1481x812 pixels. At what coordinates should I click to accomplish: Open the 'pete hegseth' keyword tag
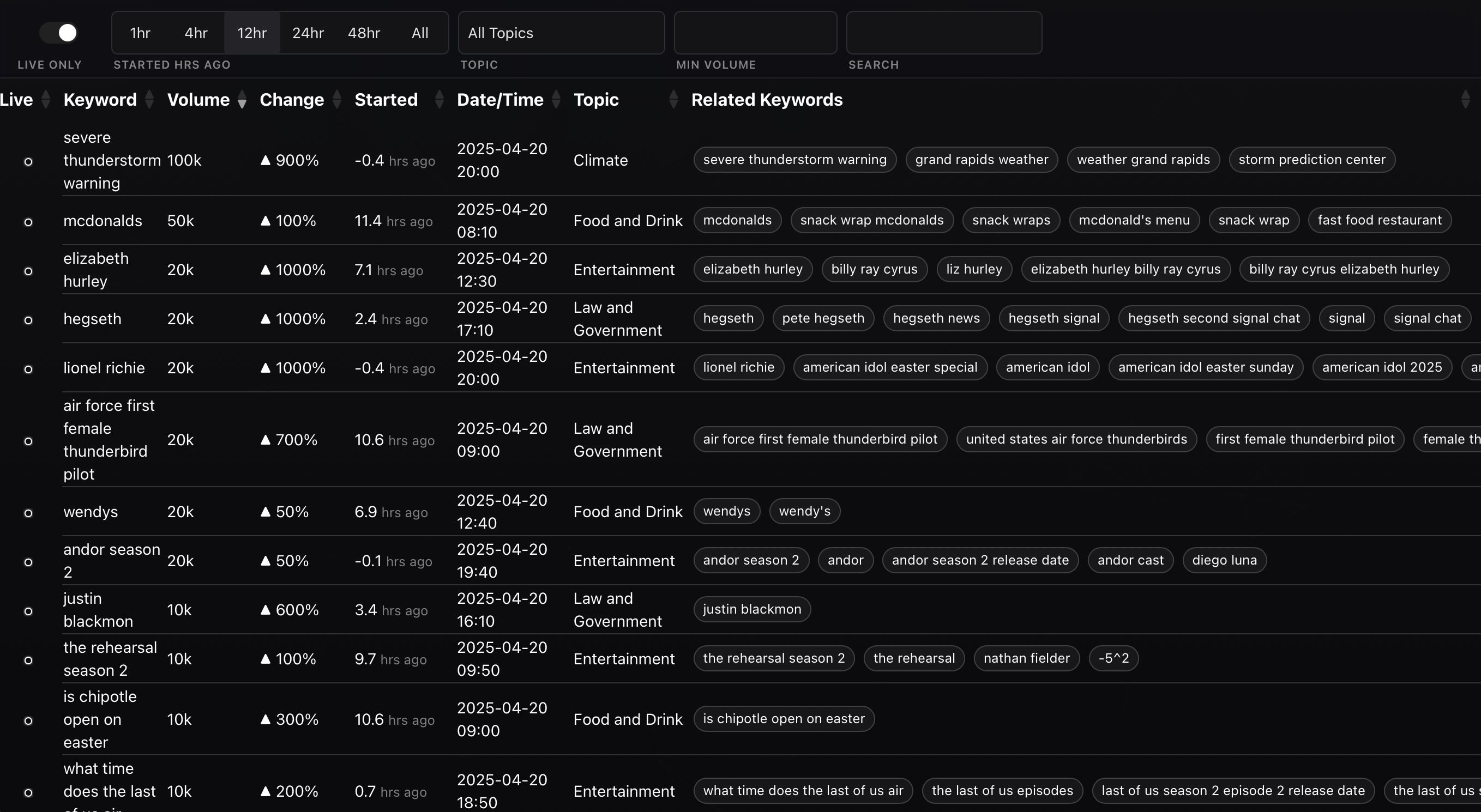pos(823,318)
